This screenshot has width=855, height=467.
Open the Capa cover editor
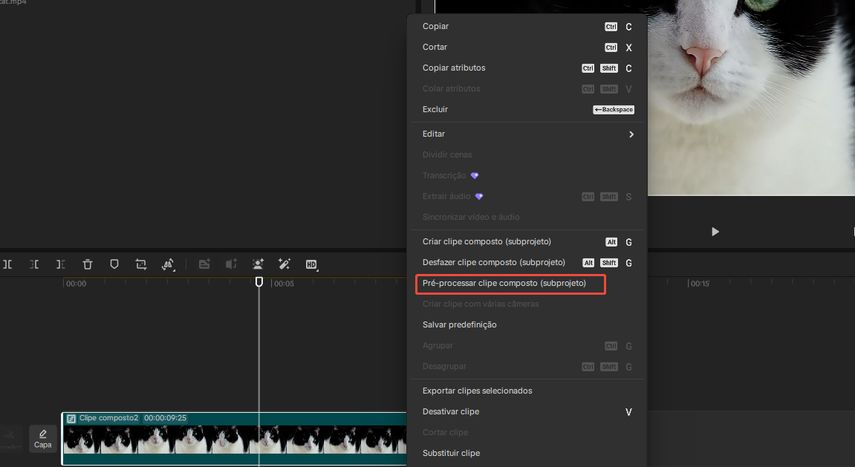tap(43, 439)
